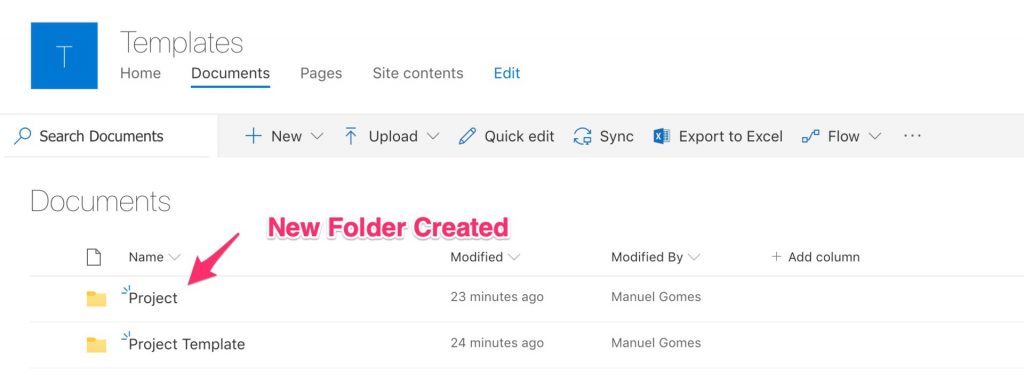
Task: Select the Project folder icon
Action: [x=96, y=299]
